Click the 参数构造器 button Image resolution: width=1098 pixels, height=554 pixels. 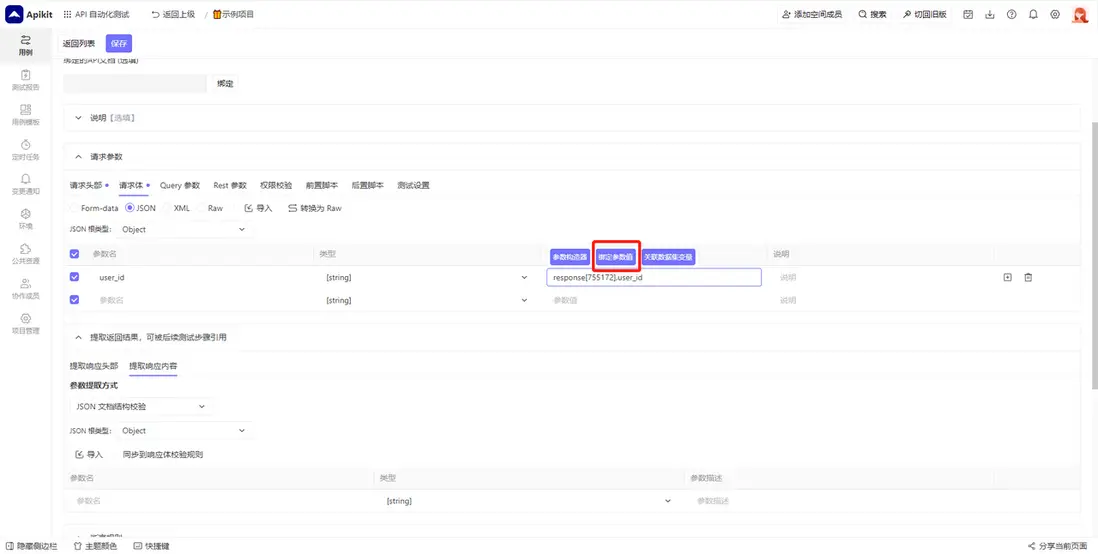point(569,257)
